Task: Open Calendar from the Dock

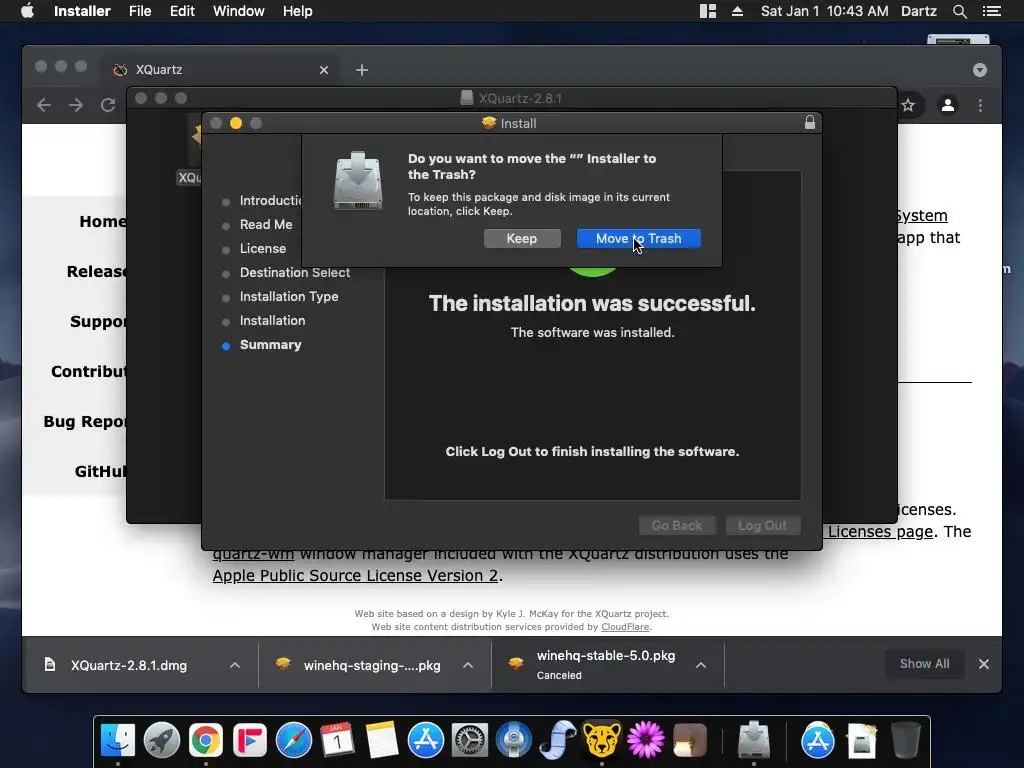Action: tap(338, 740)
